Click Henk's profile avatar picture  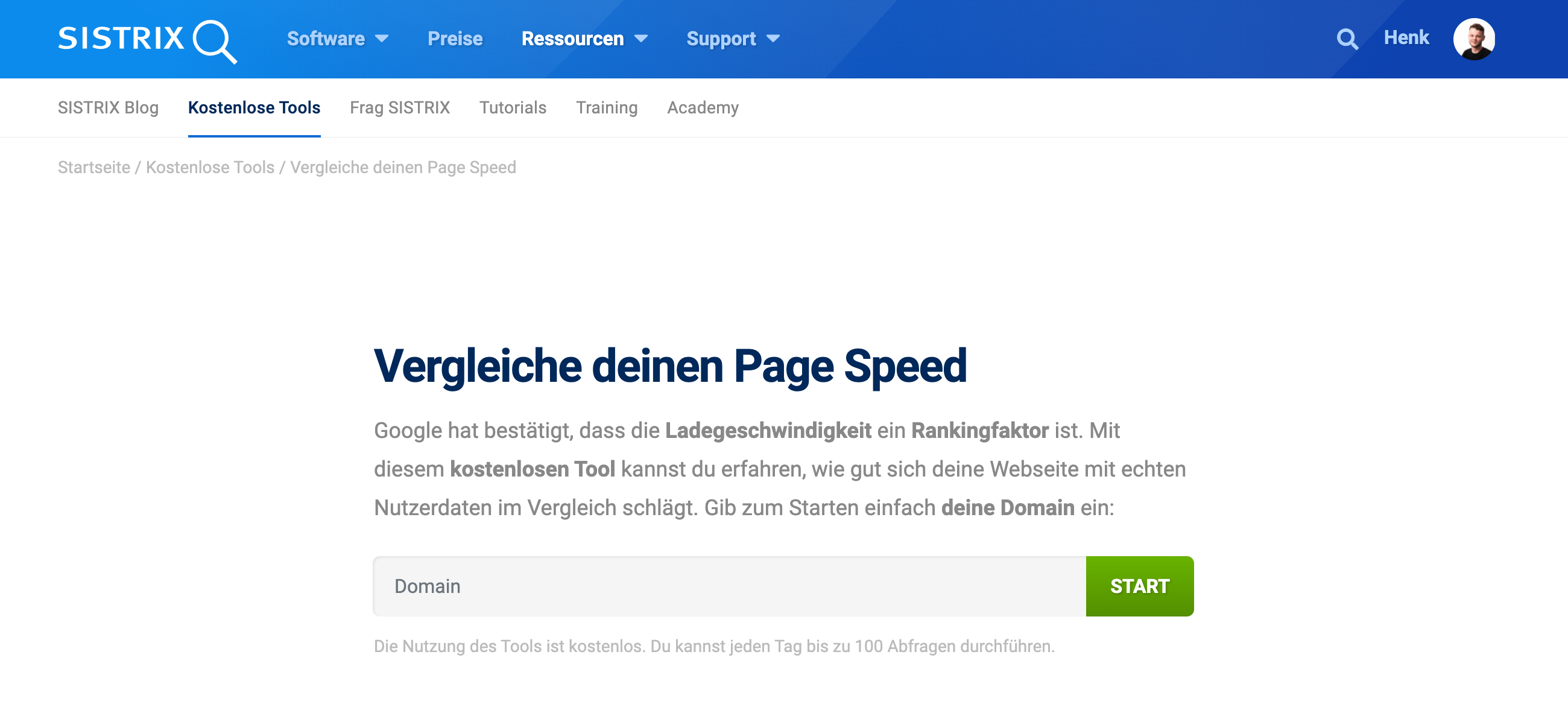click(x=1474, y=39)
